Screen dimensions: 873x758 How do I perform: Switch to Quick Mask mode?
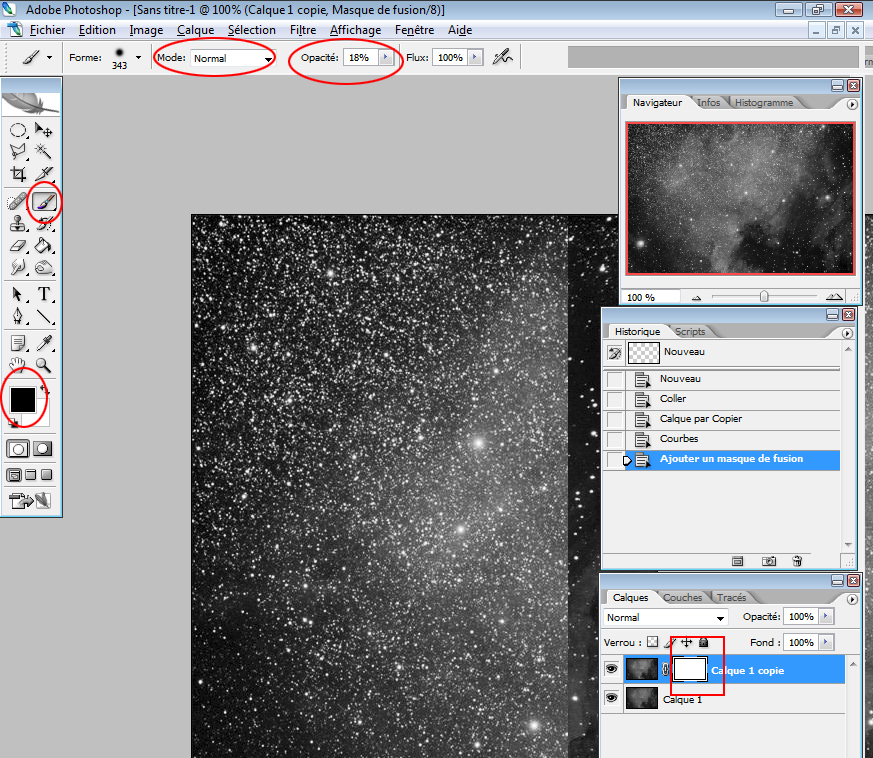tap(42, 449)
